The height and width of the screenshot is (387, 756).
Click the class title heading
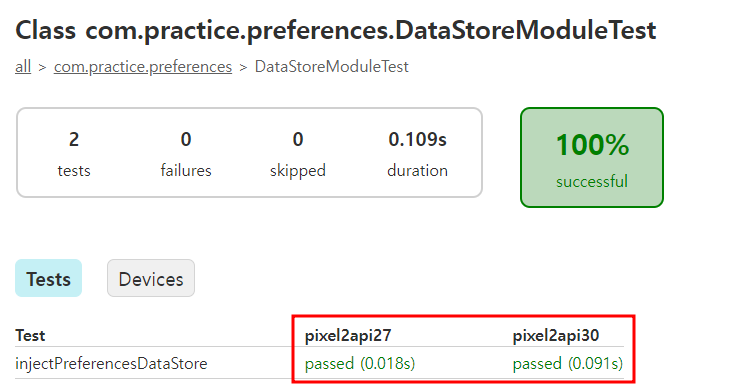click(336, 30)
